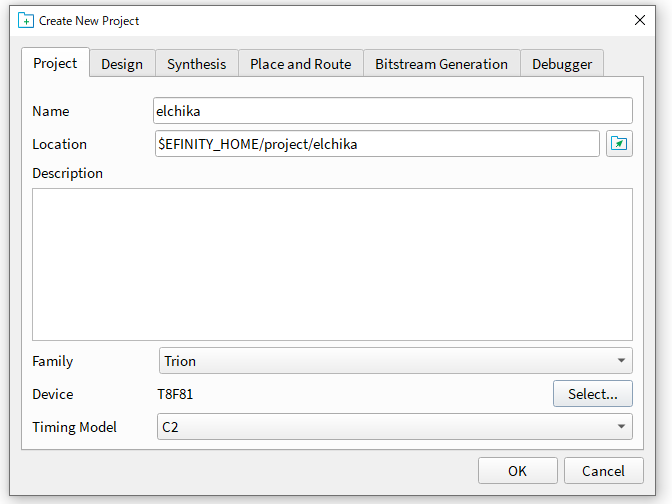The height and width of the screenshot is (504, 672).
Task: Close the Create New Project dialog
Action: [x=640, y=20]
